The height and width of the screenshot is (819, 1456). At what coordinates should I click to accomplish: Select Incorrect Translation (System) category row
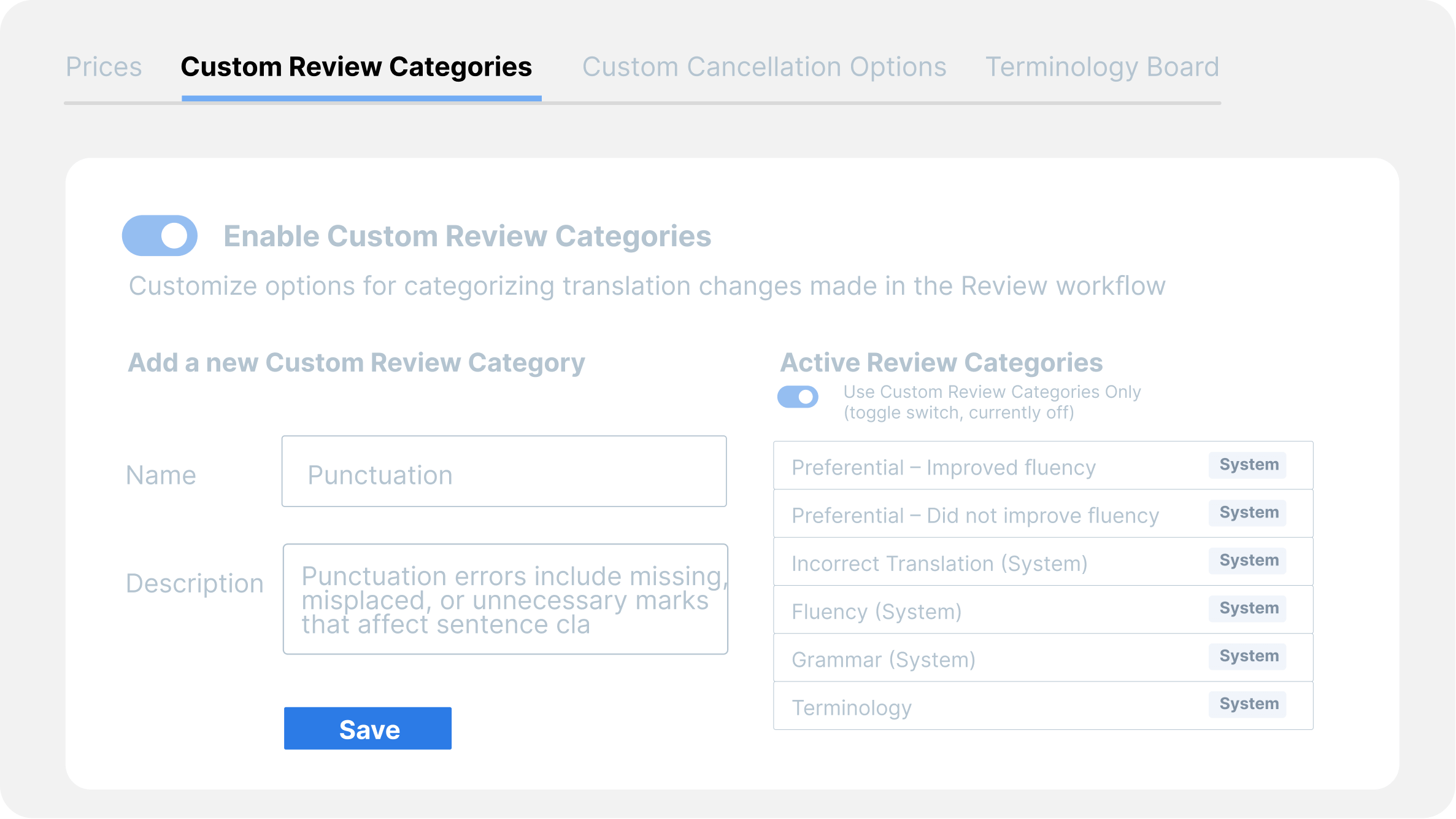coord(939,563)
